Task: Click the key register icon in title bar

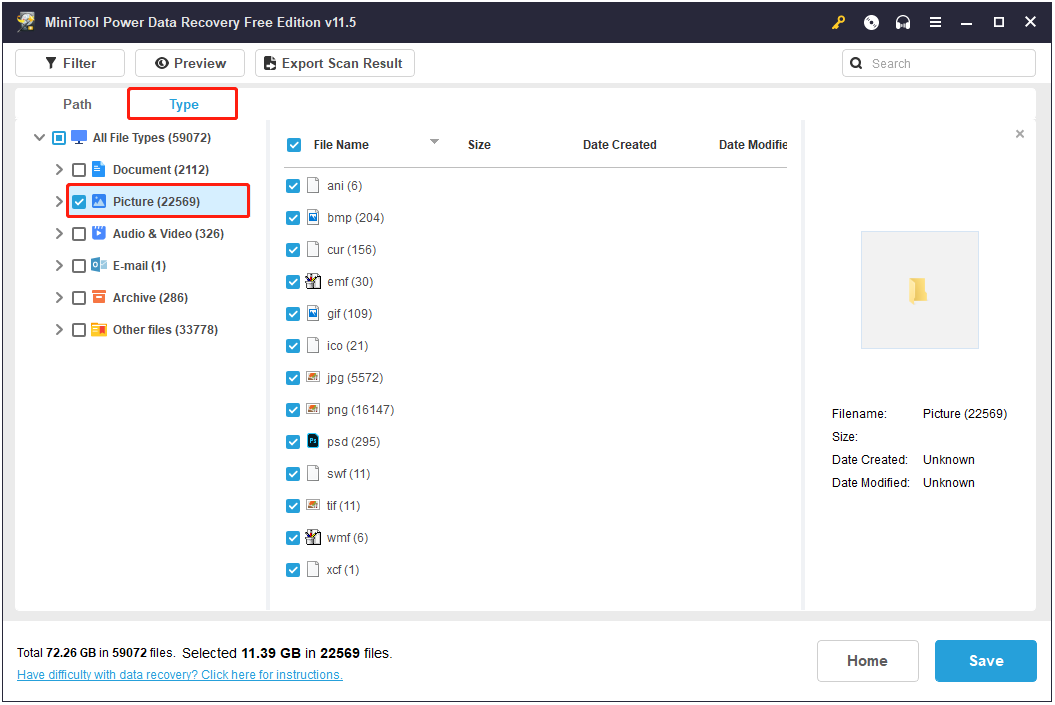Action: tap(838, 22)
